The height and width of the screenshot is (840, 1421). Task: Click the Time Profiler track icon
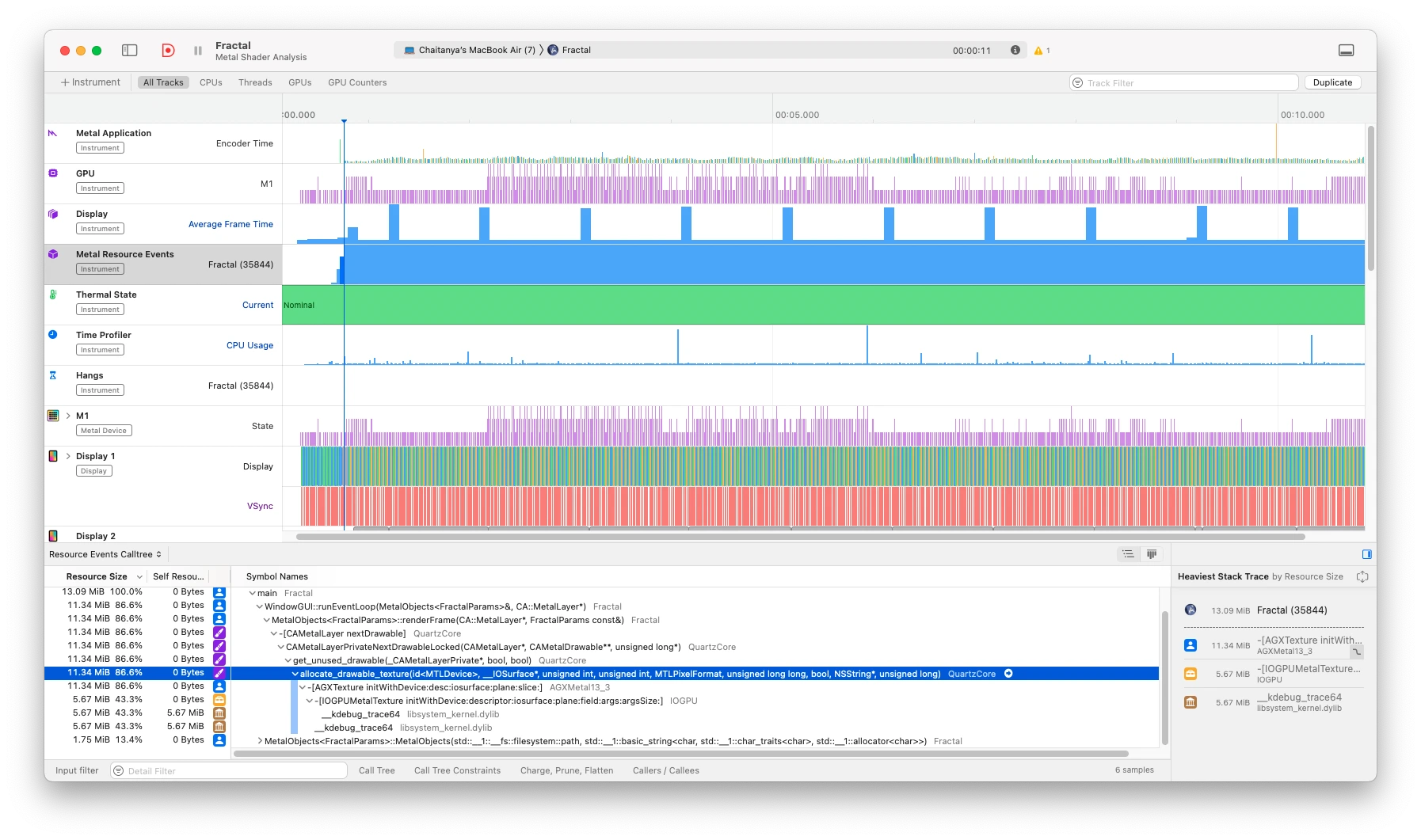click(x=53, y=335)
